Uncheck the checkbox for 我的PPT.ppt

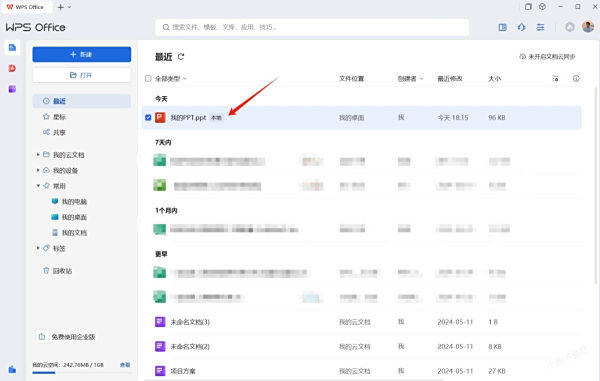(x=148, y=117)
